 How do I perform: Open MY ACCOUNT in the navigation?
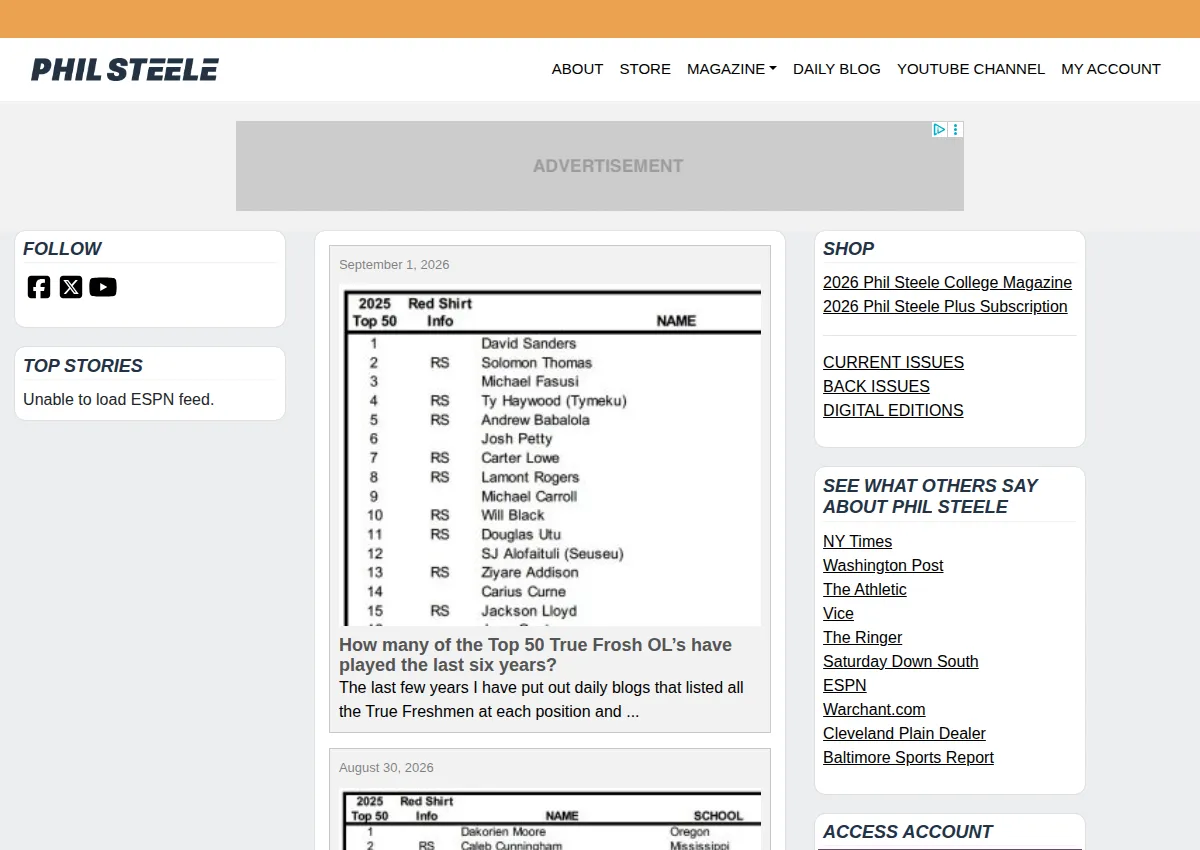point(1111,69)
